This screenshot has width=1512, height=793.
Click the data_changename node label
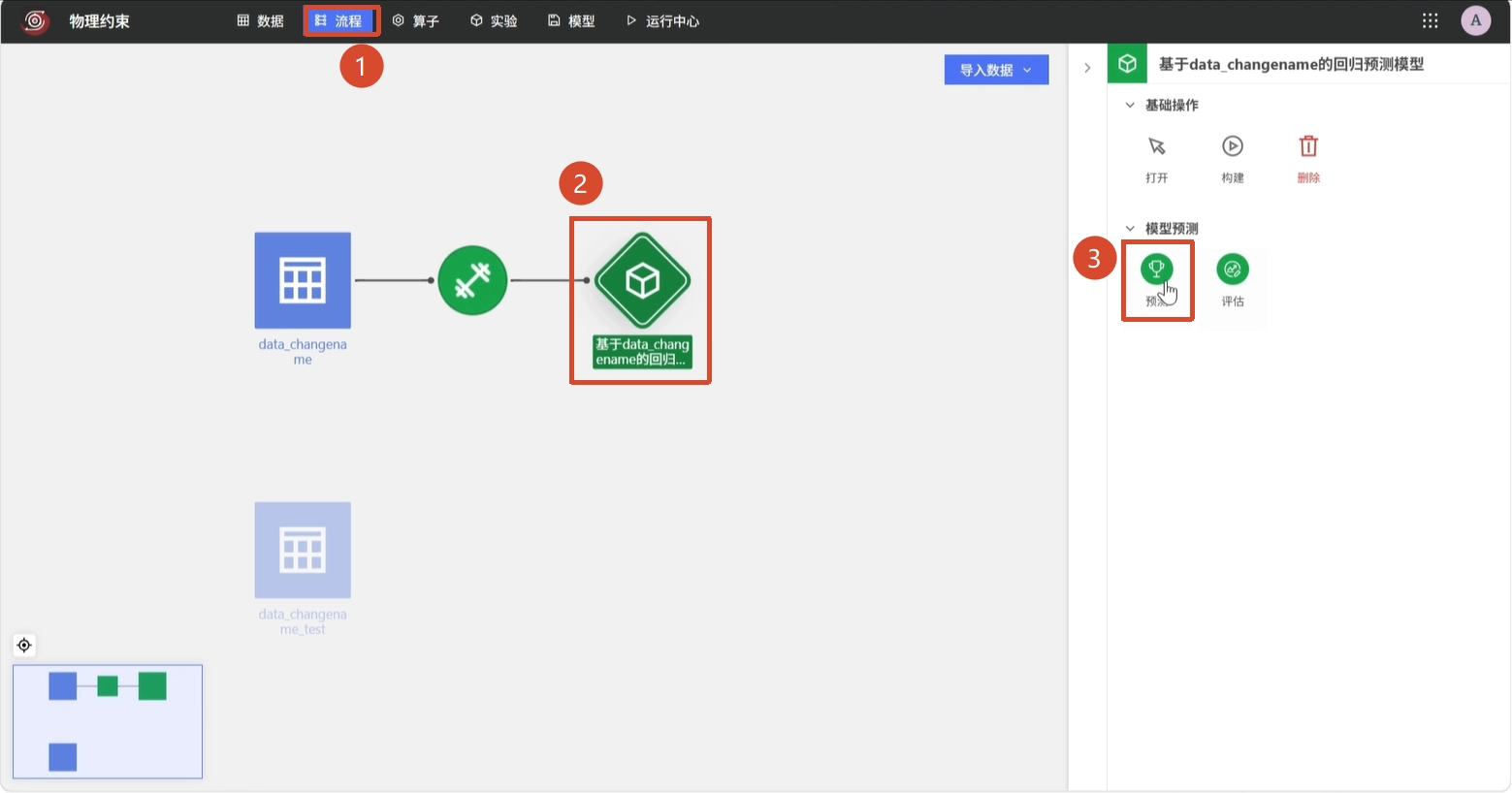click(x=303, y=352)
